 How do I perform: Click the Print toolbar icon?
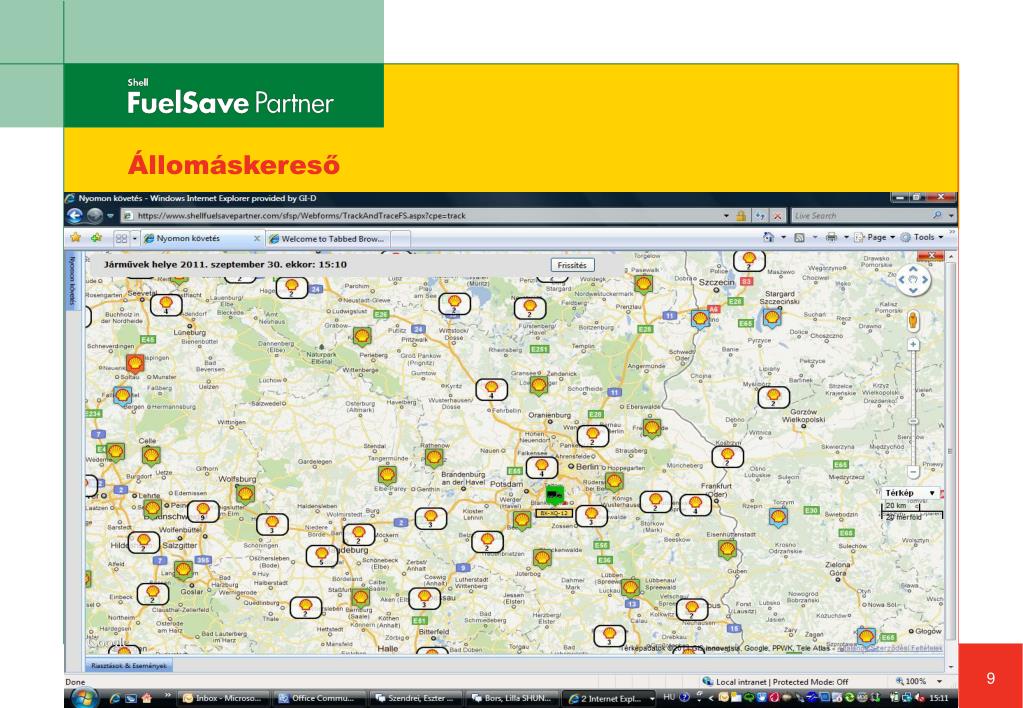831,238
